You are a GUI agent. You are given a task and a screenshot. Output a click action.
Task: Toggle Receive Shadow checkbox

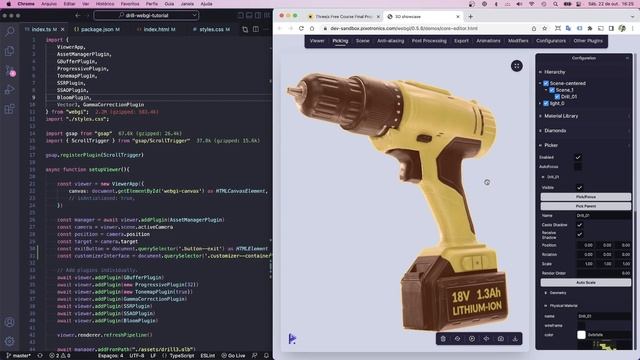[x=579, y=234]
